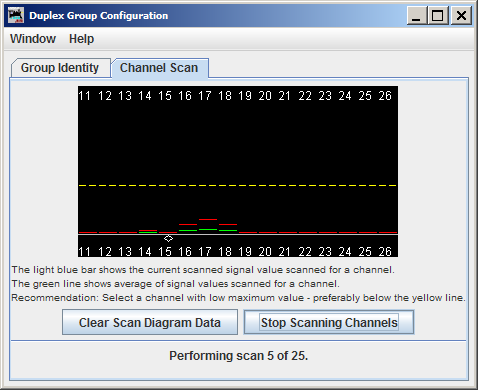Screen dimensions: 478x390
Task: Click the green average line for channel 14
Action: coord(148,232)
